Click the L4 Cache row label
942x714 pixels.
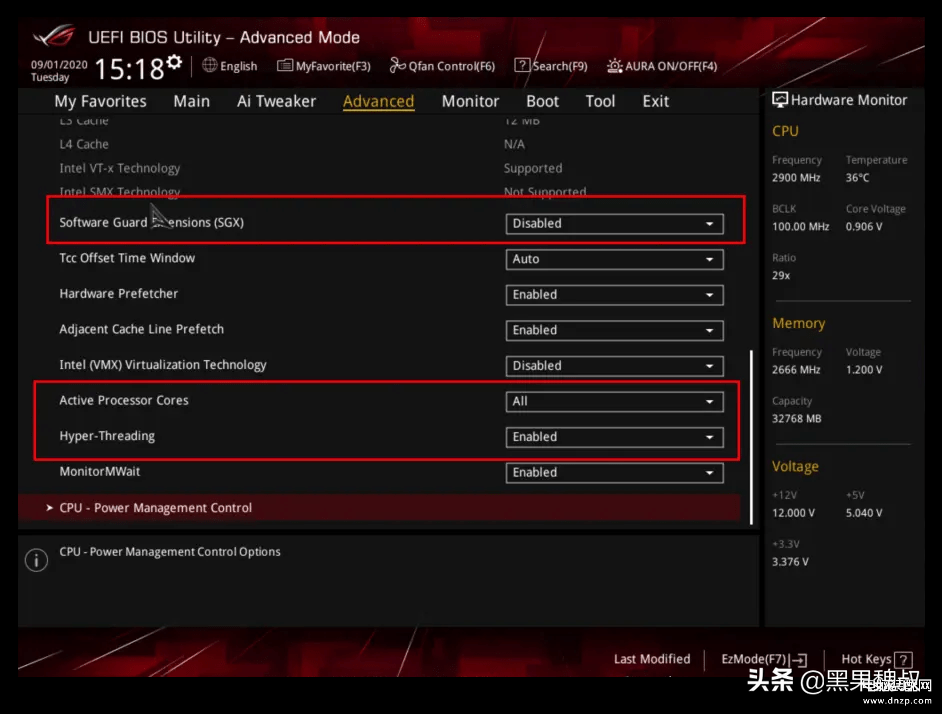tap(84, 144)
